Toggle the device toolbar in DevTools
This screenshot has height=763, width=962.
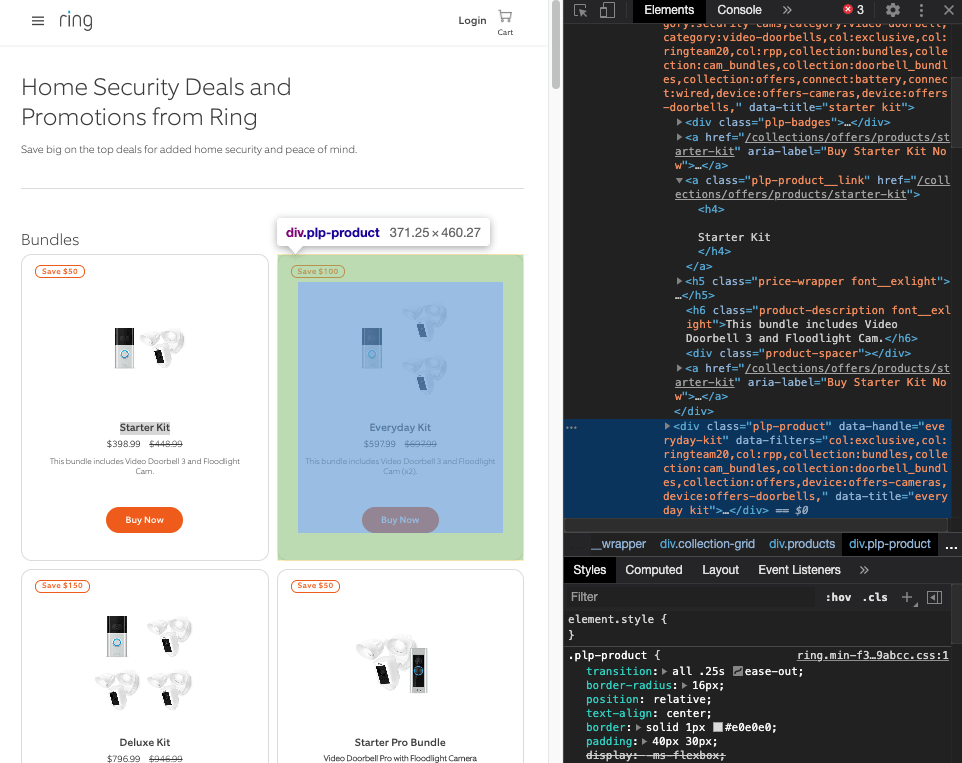click(607, 10)
